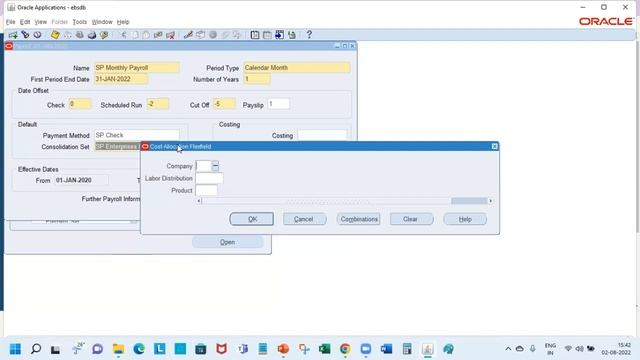Click the Help button in the flexfield dialog
Viewport: 640px width, 360px height.
pyautogui.click(x=465, y=219)
